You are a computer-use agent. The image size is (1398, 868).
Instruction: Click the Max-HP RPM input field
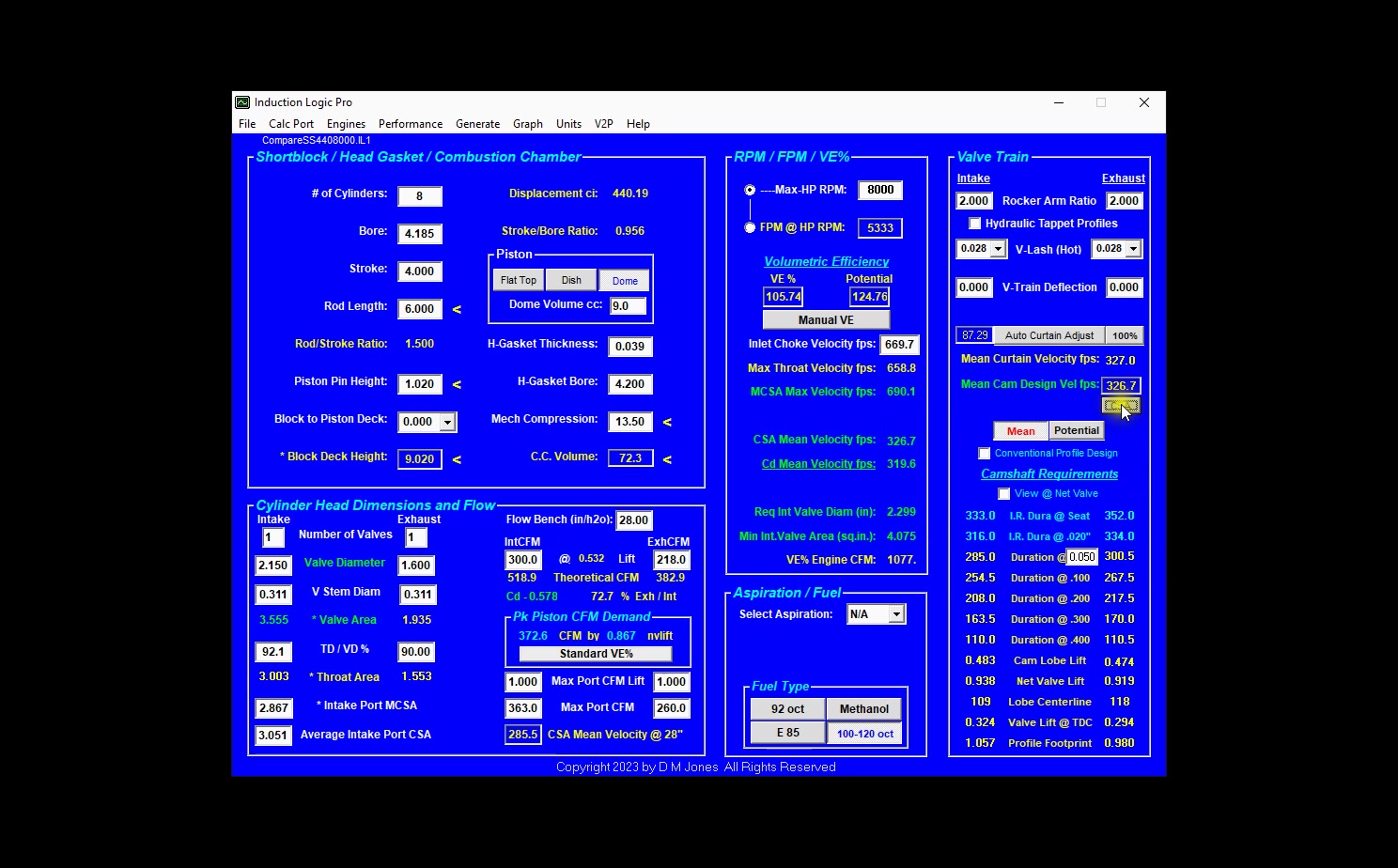pos(880,190)
